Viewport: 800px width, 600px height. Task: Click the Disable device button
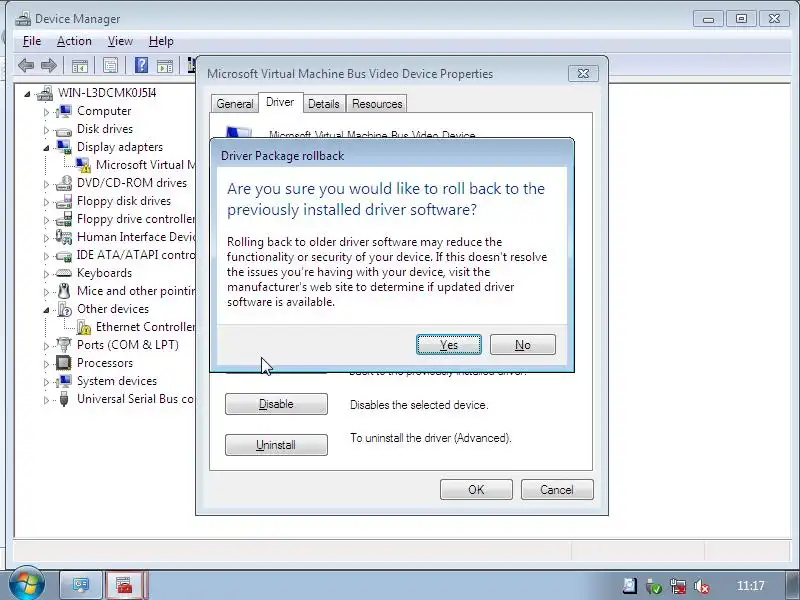(276, 404)
